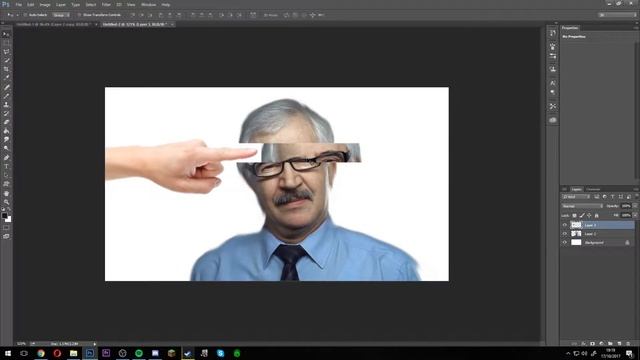Select the Move tool

6,34
